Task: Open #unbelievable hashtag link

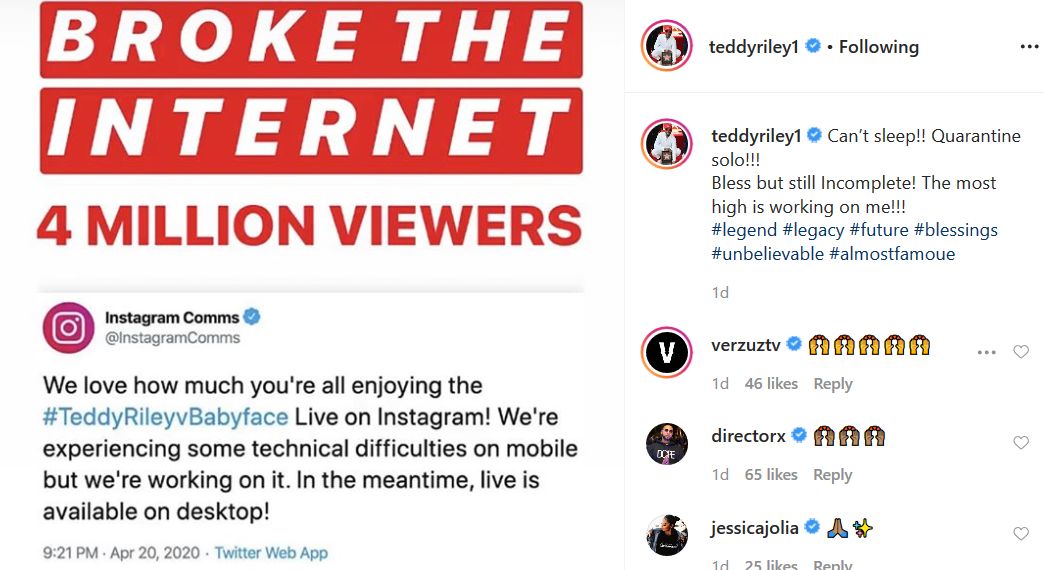Action: (x=767, y=254)
